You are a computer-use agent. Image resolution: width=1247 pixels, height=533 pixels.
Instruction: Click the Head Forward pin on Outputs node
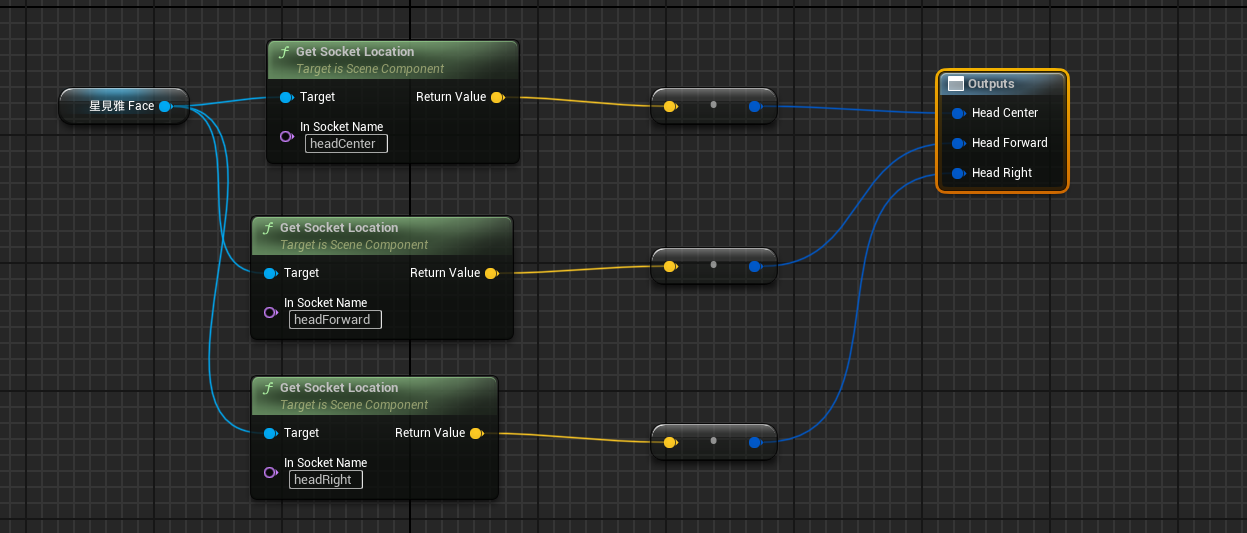tap(958, 143)
